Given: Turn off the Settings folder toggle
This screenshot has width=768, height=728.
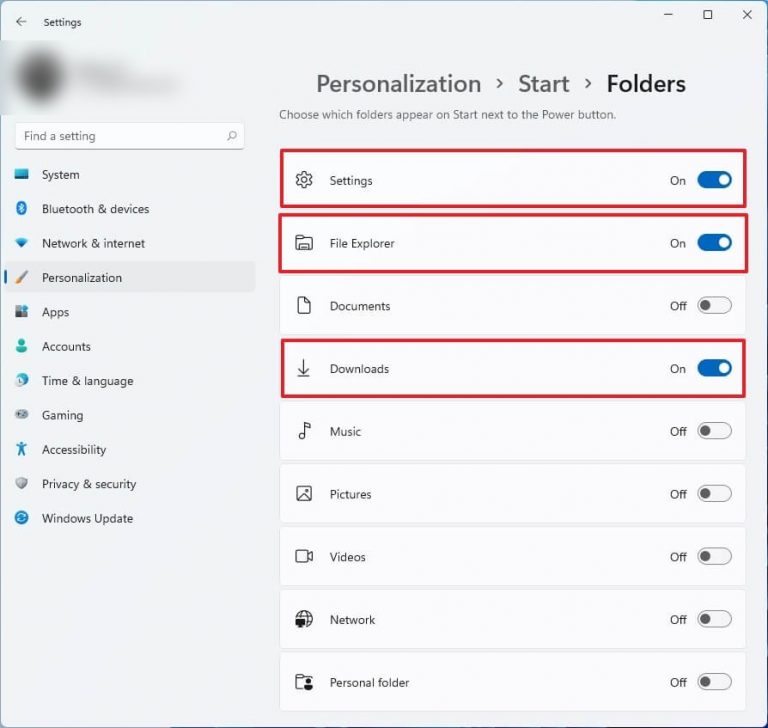Looking at the screenshot, I should 715,180.
